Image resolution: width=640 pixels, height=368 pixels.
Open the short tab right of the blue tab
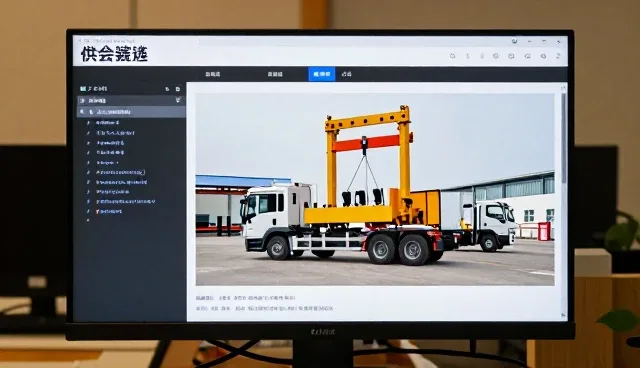[x=347, y=74]
